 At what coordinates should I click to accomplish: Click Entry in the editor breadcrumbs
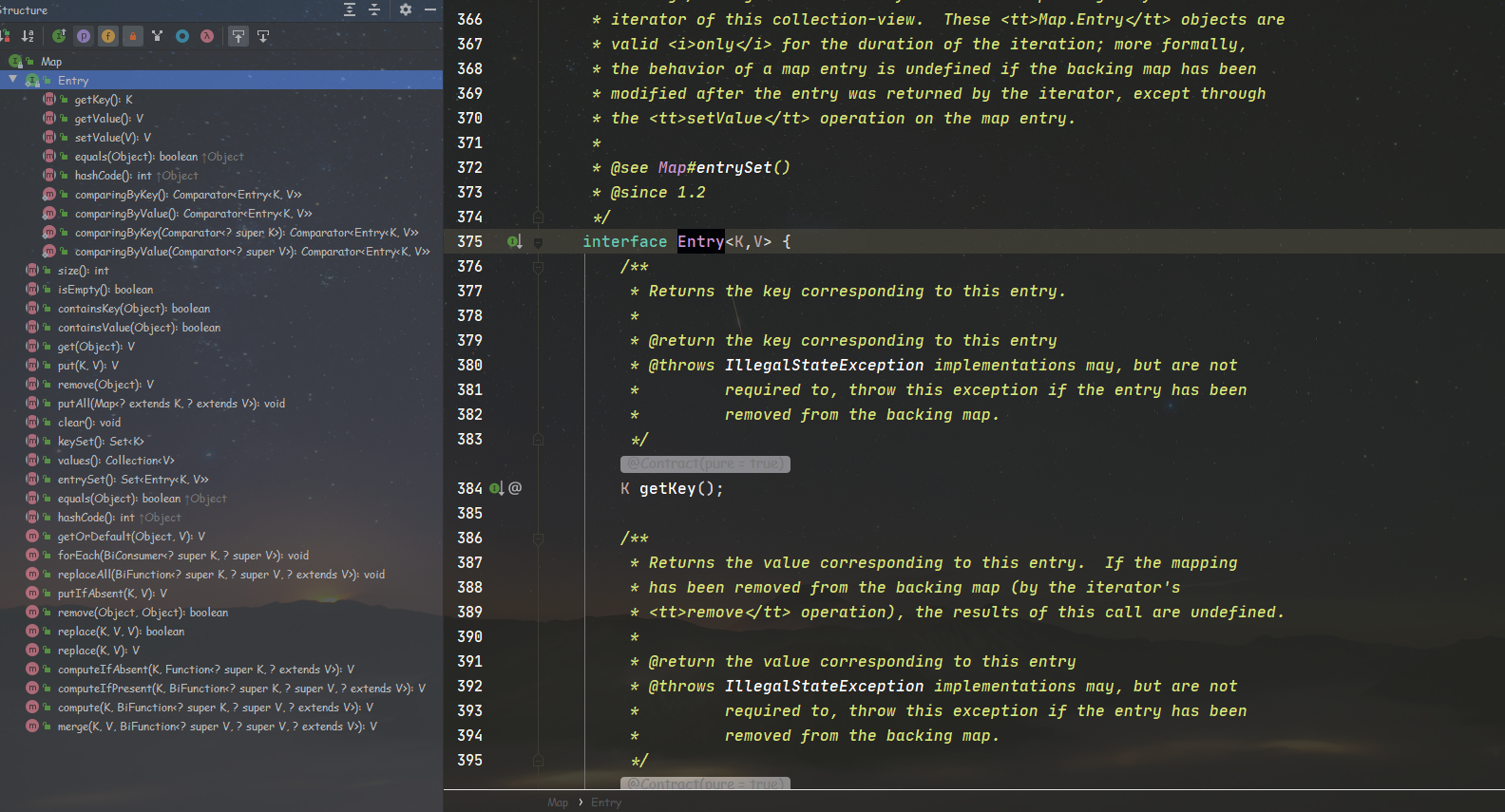(606, 803)
